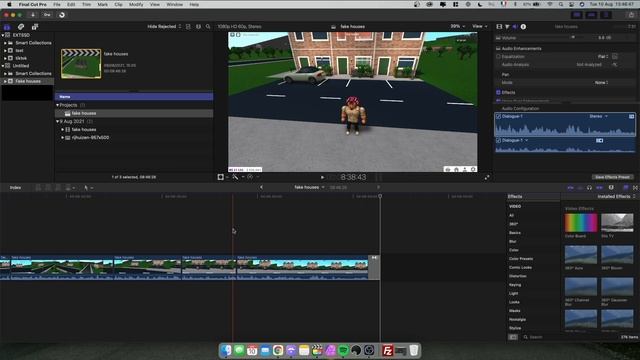
Task: Click the Equalization controls icon
Action: point(615,56)
